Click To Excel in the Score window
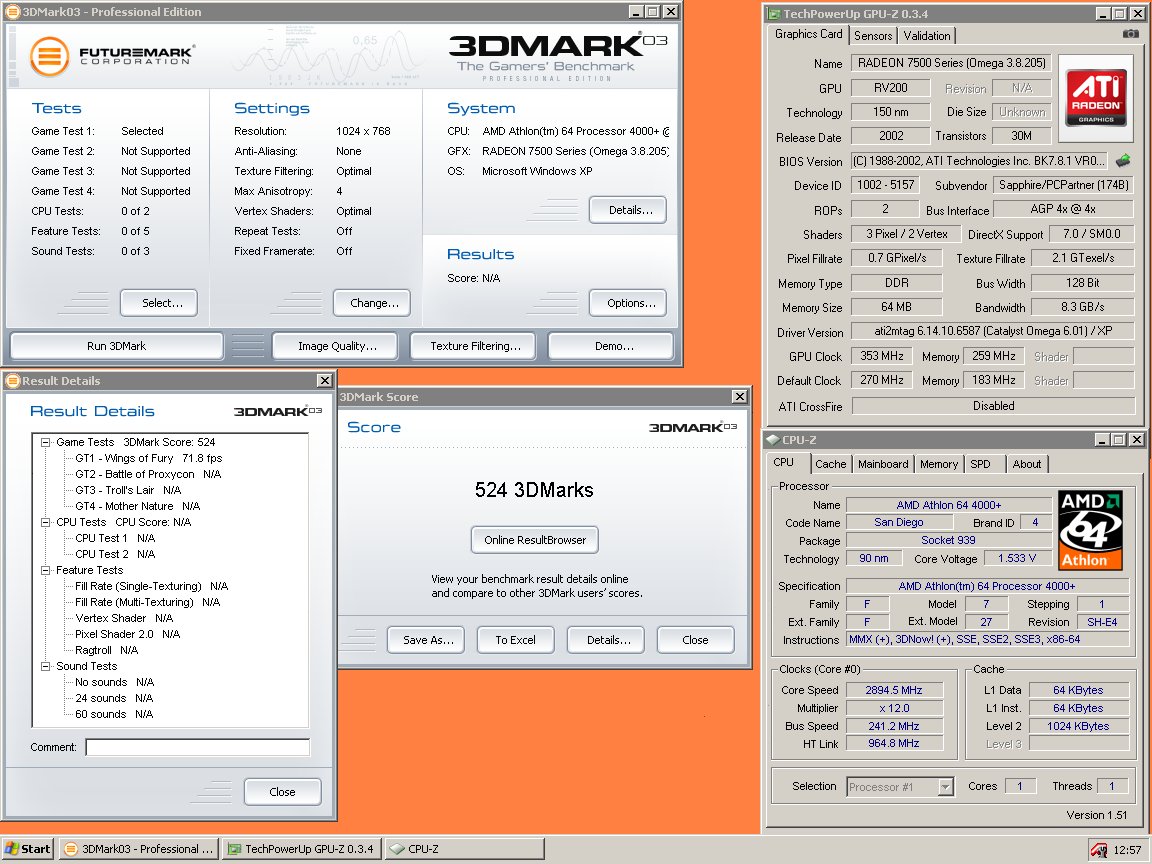Screen dimensions: 1152x864 click(x=515, y=640)
